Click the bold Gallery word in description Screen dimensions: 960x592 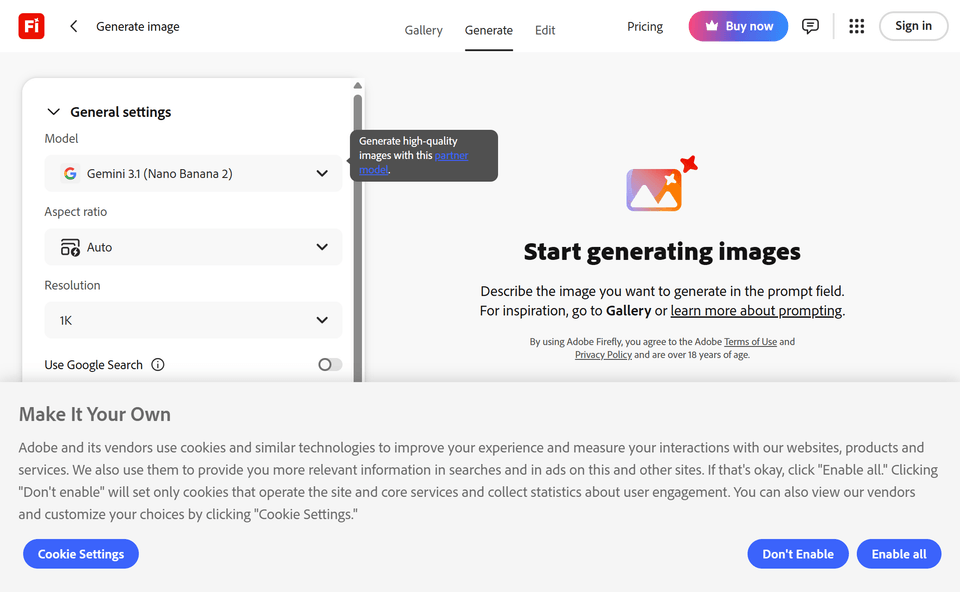click(x=628, y=311)
